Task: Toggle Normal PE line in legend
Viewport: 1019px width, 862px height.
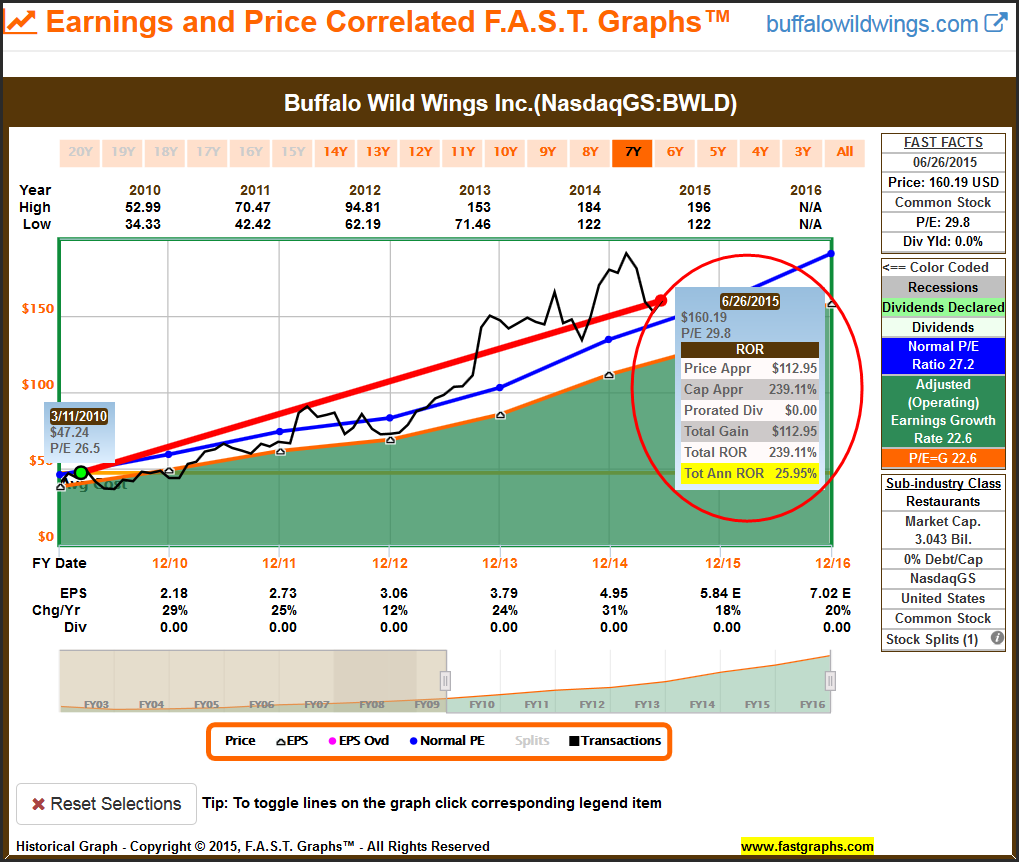Action: pos(447,741)
